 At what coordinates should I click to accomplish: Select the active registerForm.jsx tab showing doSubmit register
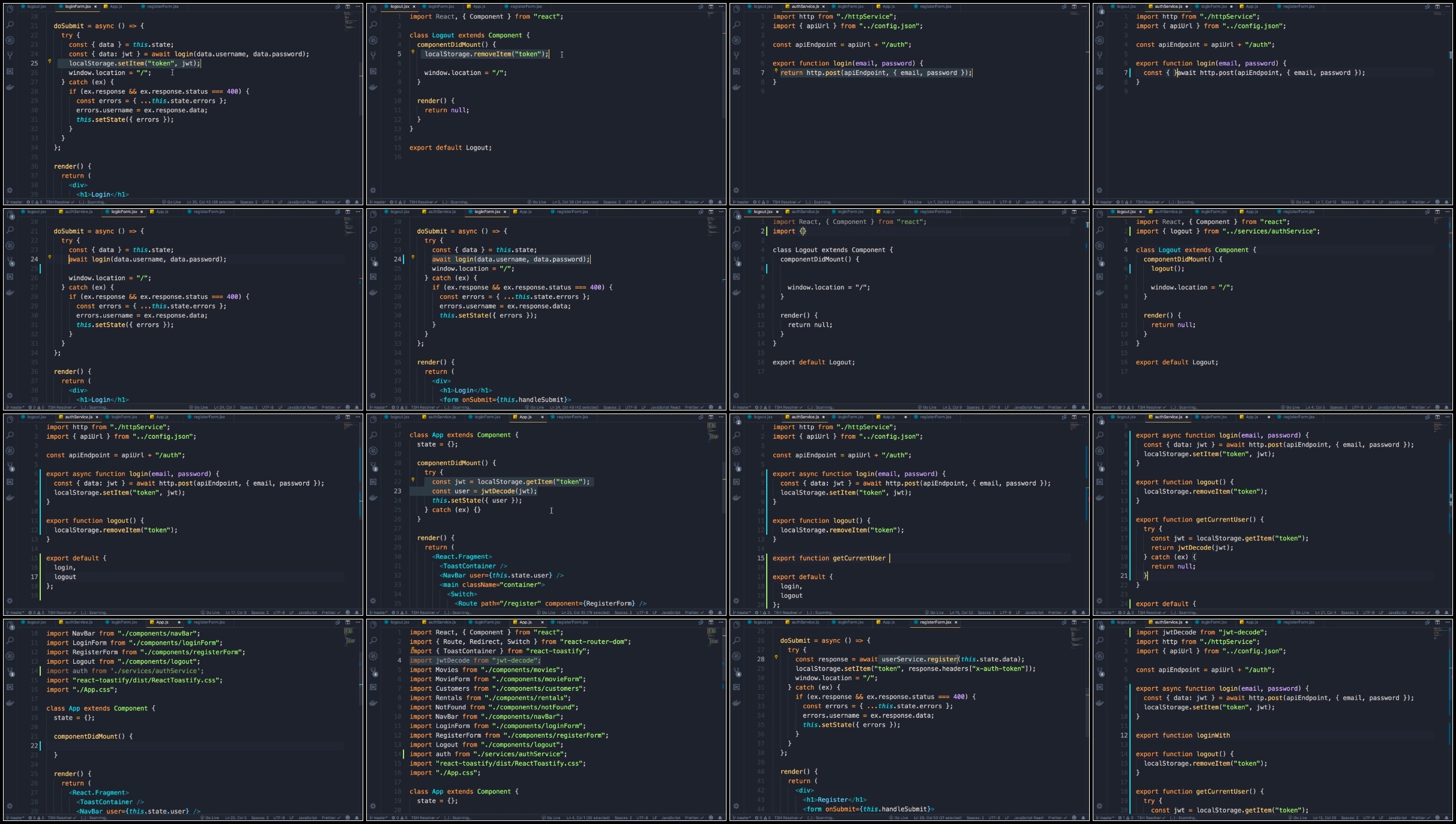point(935,622)
